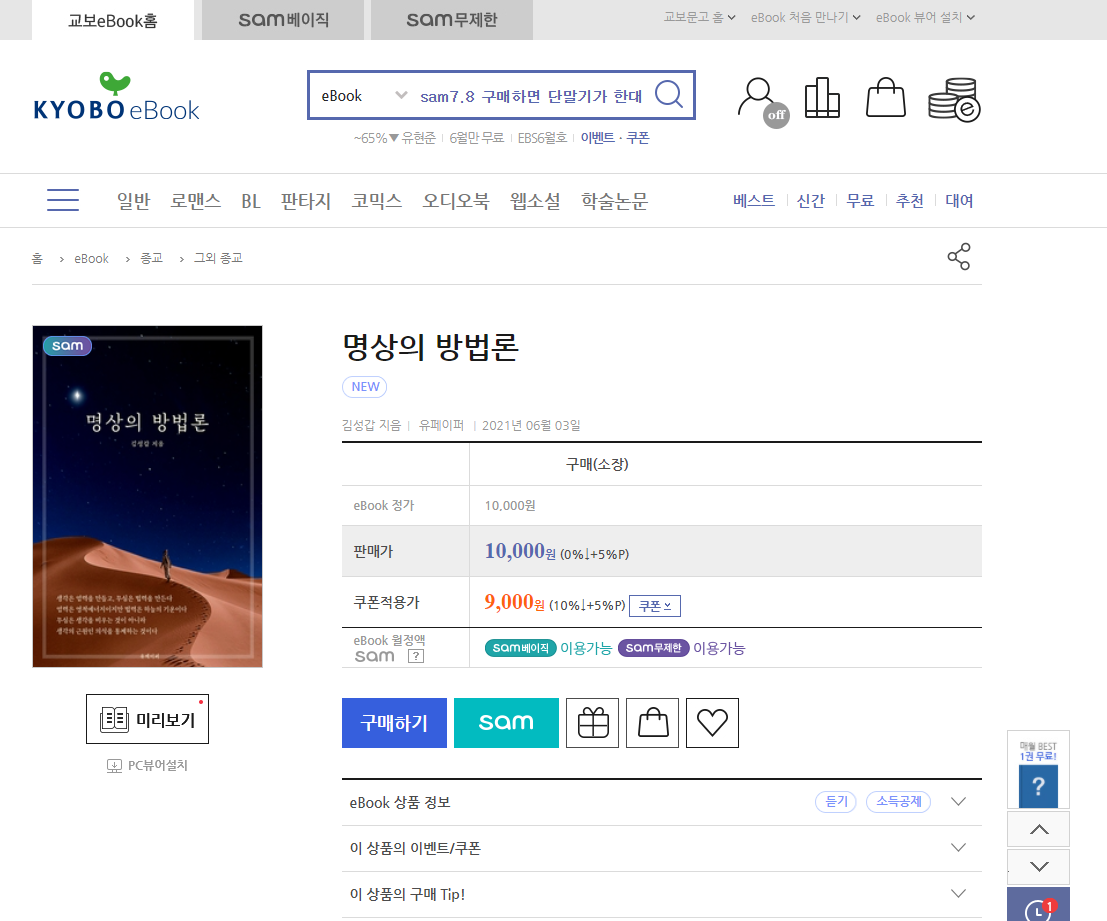The height and width of the screenshot is (921, 1107).
Task: Open the eBook 처음 만나기 dropdown
Action: click(806, 17)
